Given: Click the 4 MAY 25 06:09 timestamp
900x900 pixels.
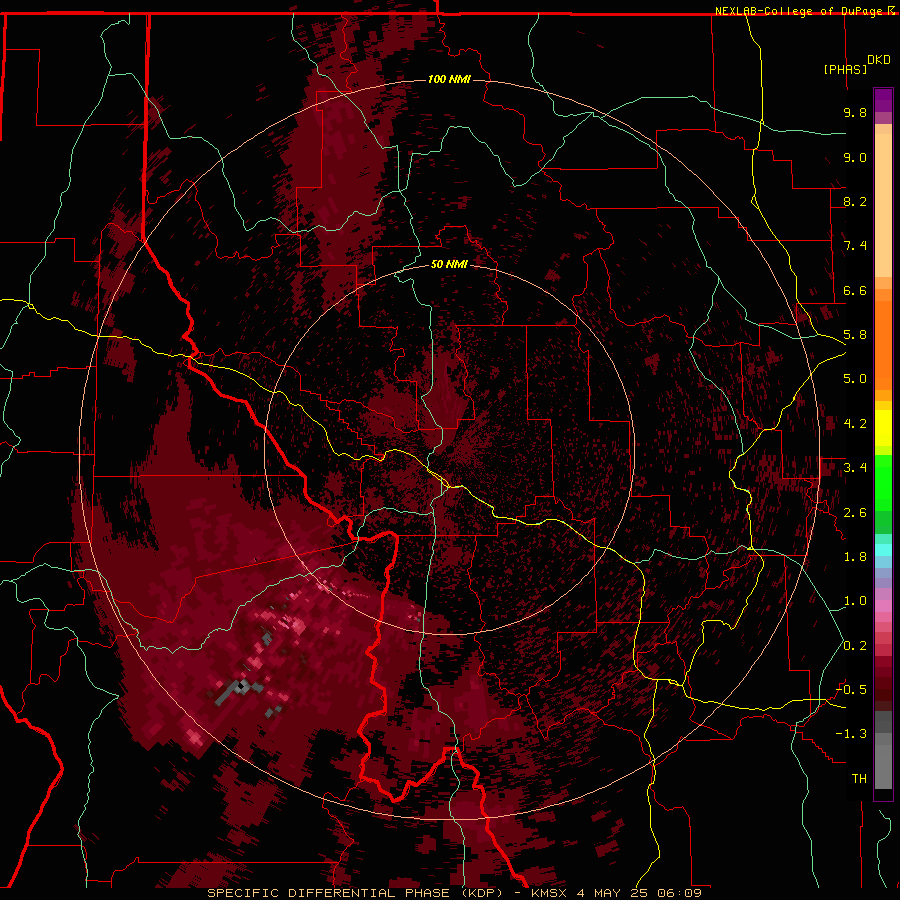Looking at the screenshot, I should (x=639, y=893).
